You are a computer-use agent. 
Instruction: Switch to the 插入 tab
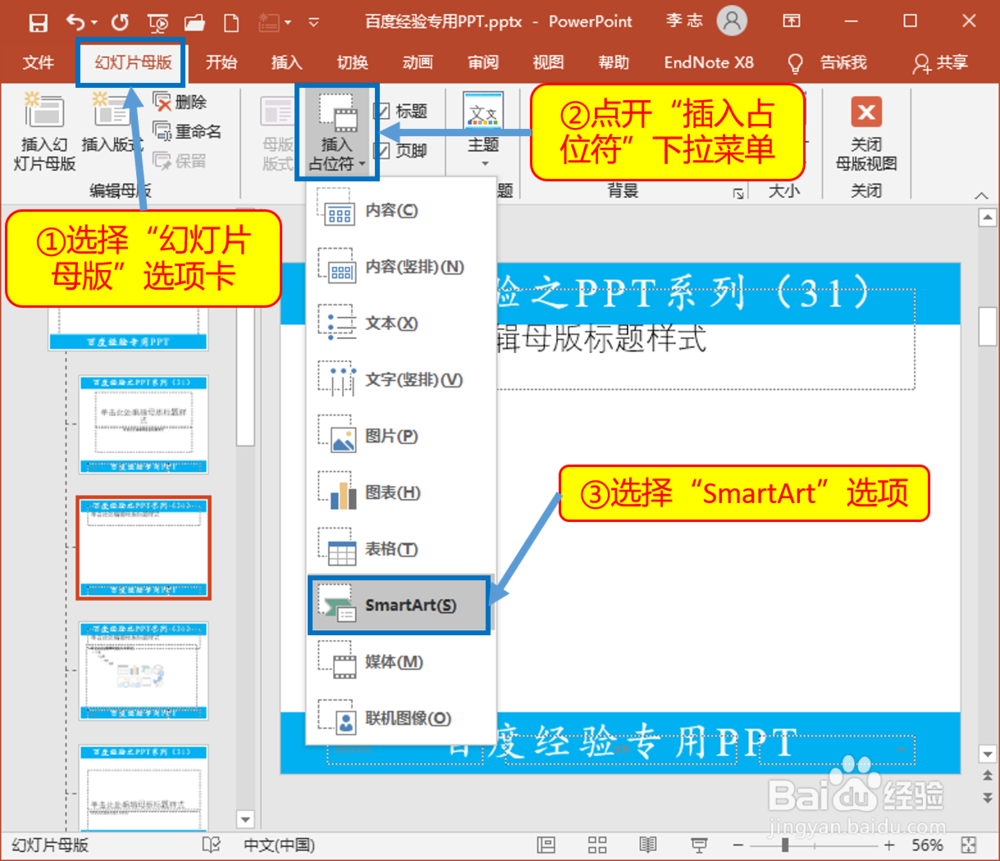point(286,63)
